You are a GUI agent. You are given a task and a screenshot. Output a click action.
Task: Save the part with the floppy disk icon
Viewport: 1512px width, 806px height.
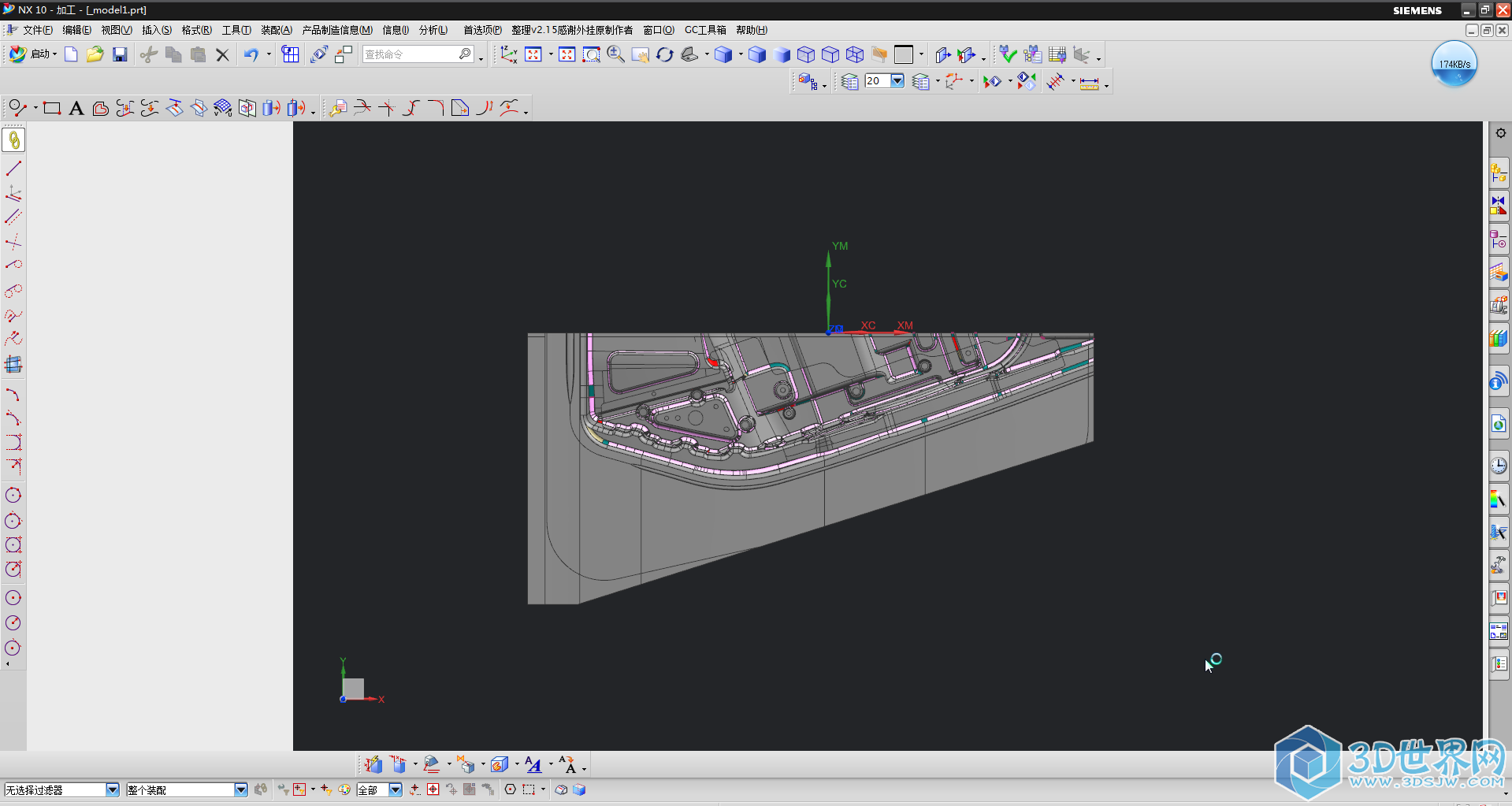(120, 54)
